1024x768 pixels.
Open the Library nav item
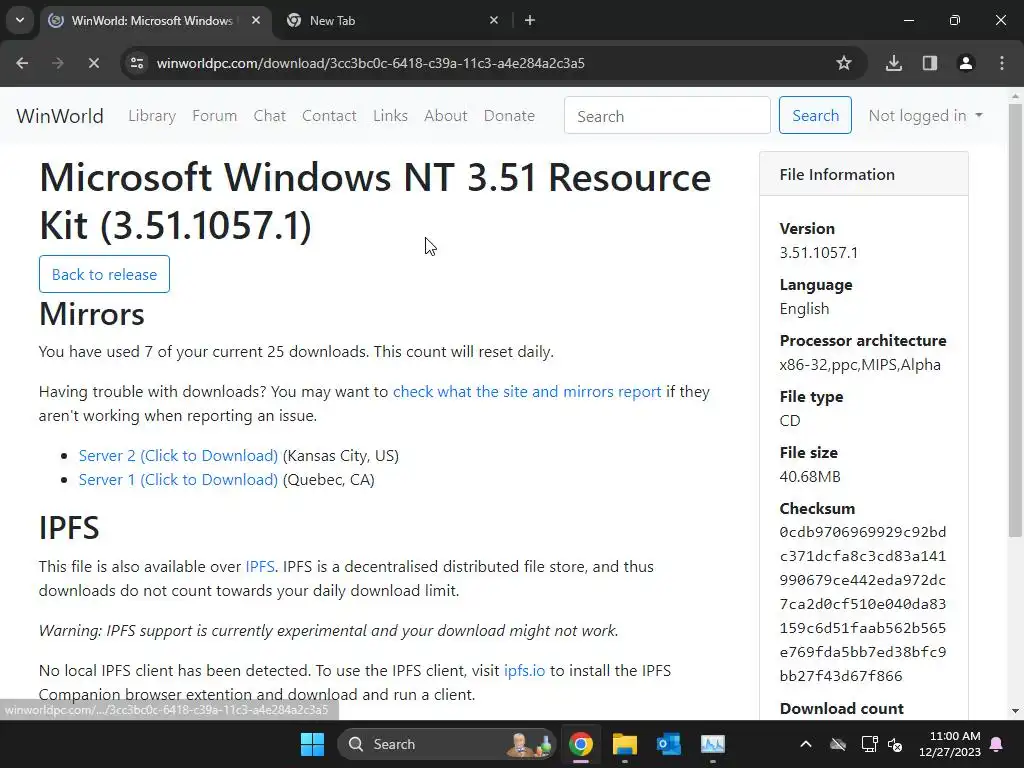tap(152, 116)
